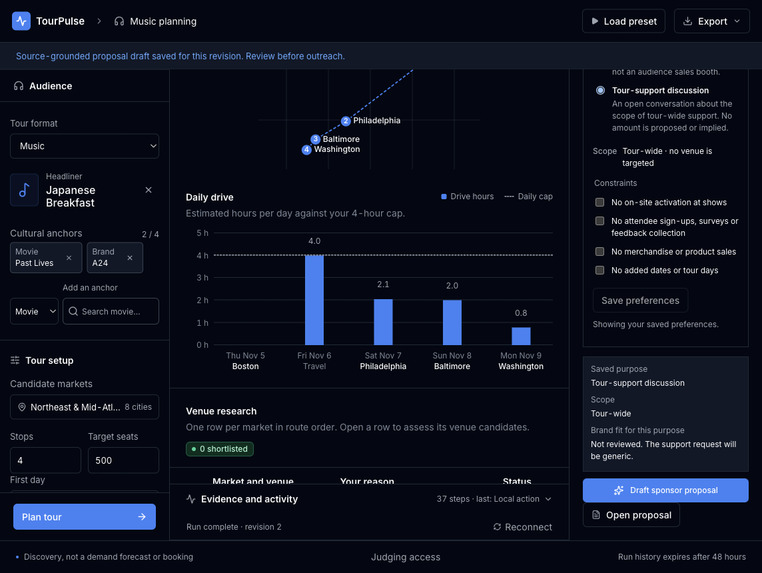Click map stop marker 2 Philadelphia
The image size is (762, 573).
(x=346, y=121)
